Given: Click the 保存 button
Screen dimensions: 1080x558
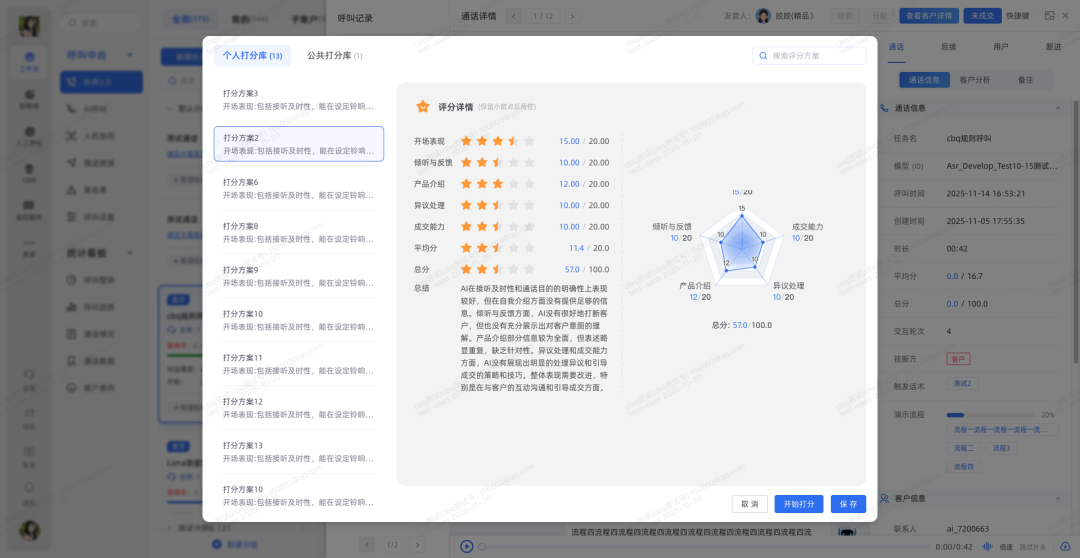Looking at the screenshot, I should tap(848, 504).
